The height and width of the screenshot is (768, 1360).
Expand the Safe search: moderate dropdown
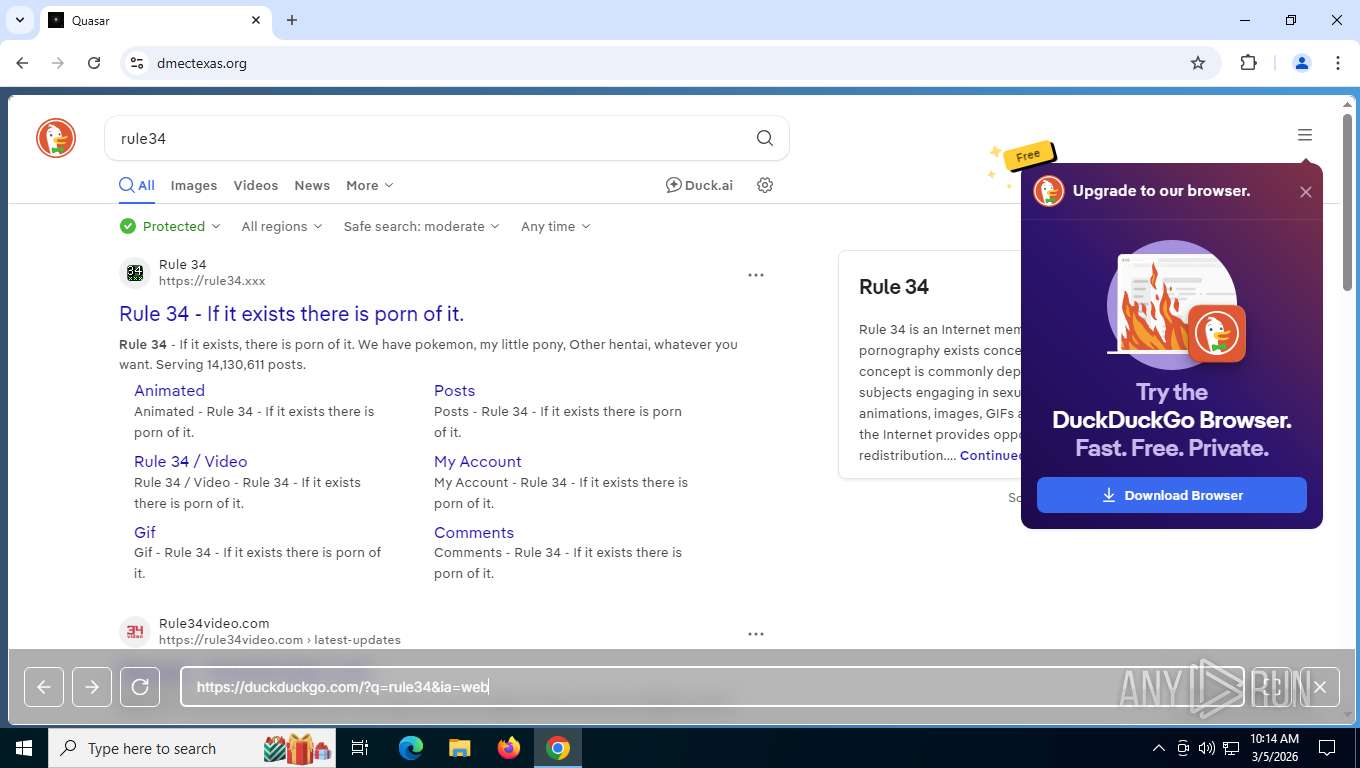(421, 226)
